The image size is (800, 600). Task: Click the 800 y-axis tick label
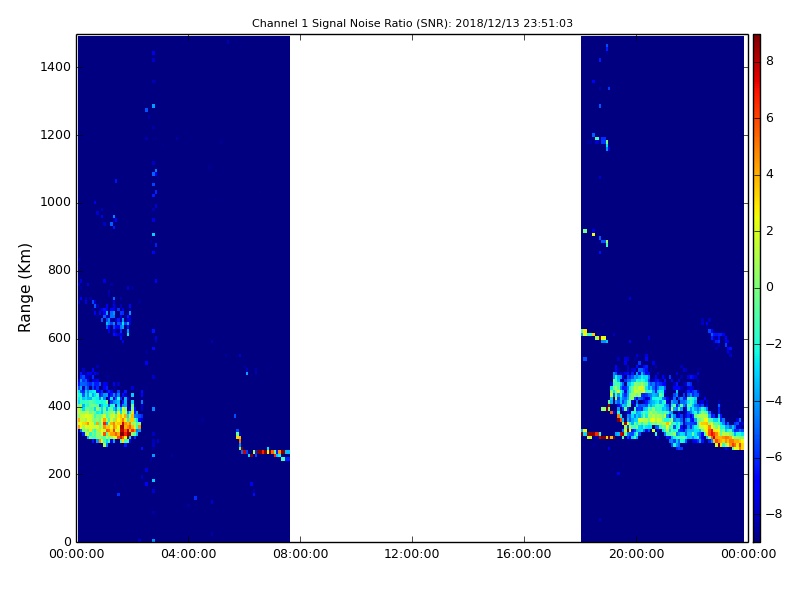tap(59, 270)
